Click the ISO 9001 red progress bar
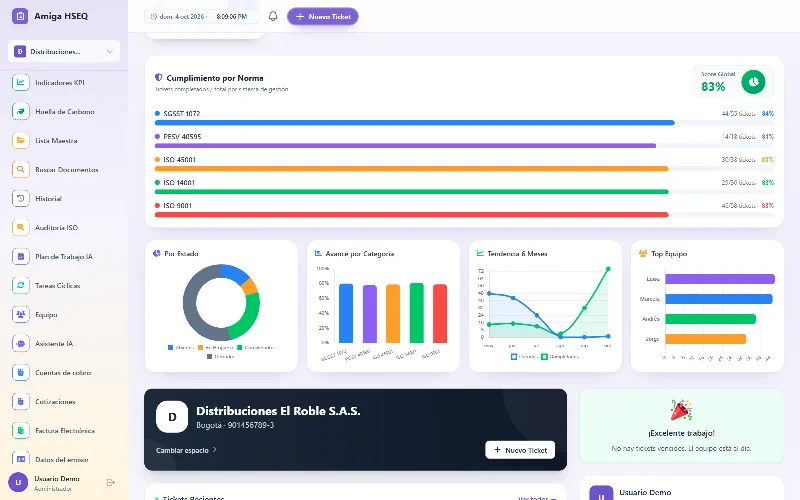800x500 pixels. tap(411, 215)
